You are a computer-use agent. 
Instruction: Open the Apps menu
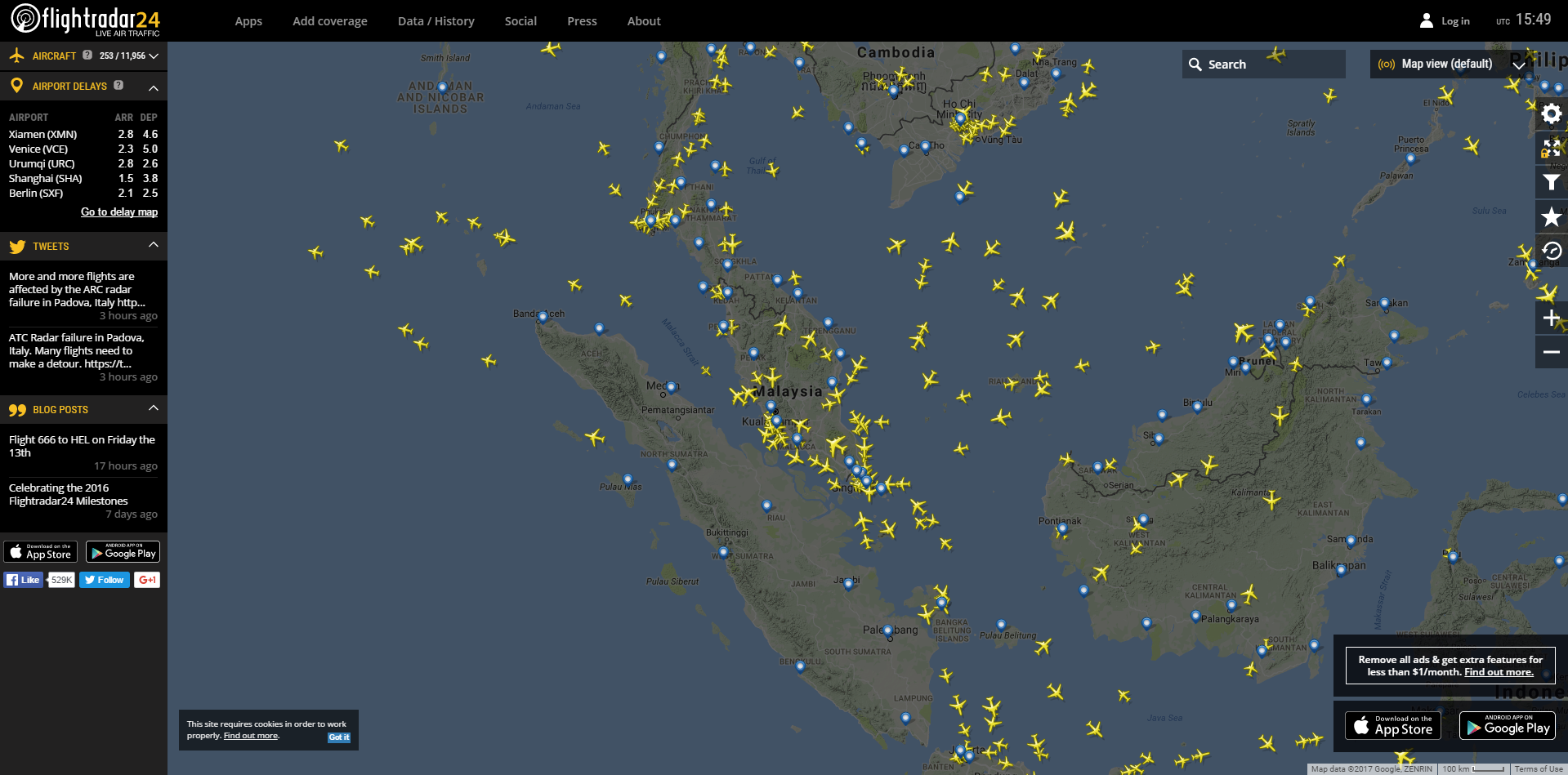click(248, 21)
